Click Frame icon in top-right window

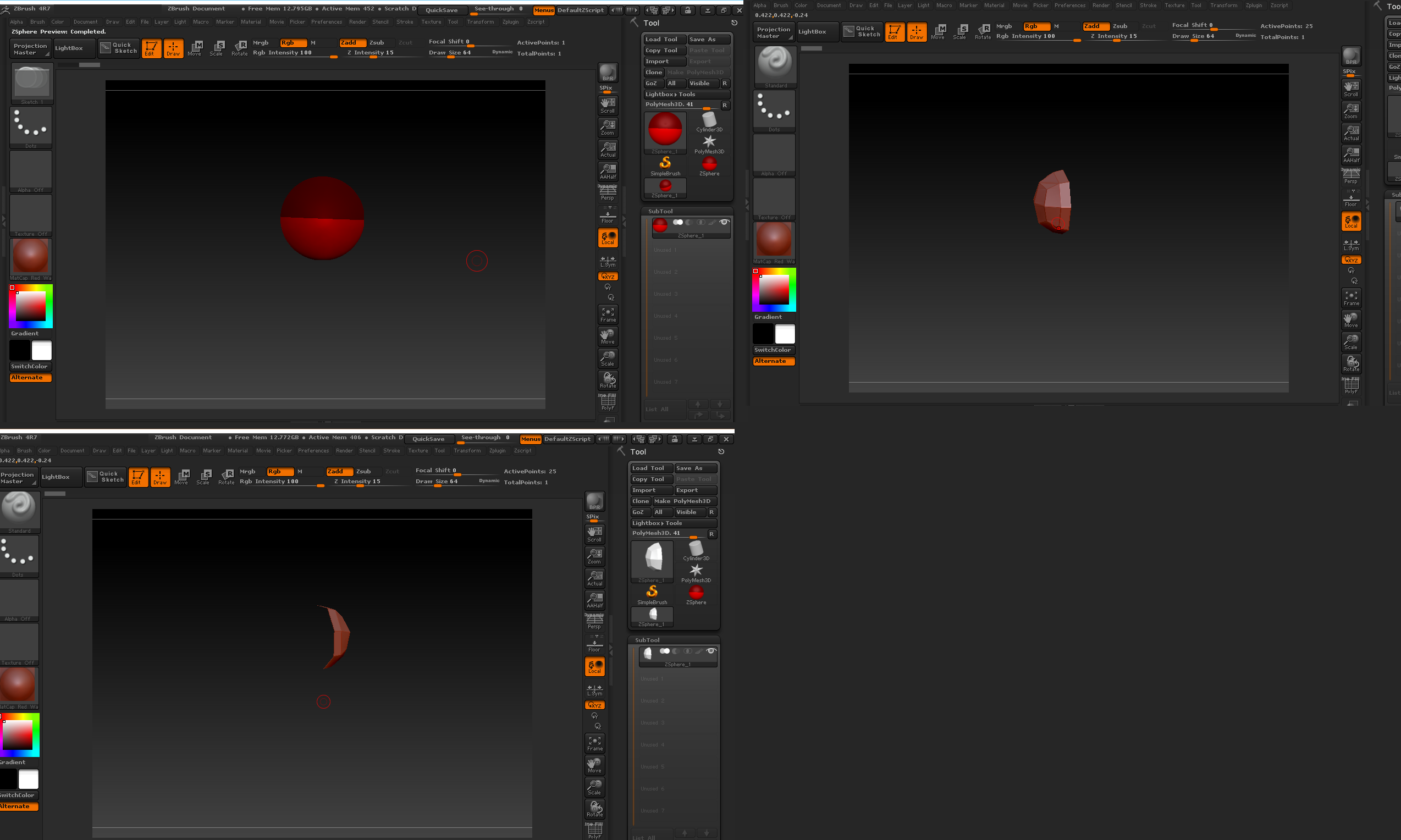point(1351,298)
